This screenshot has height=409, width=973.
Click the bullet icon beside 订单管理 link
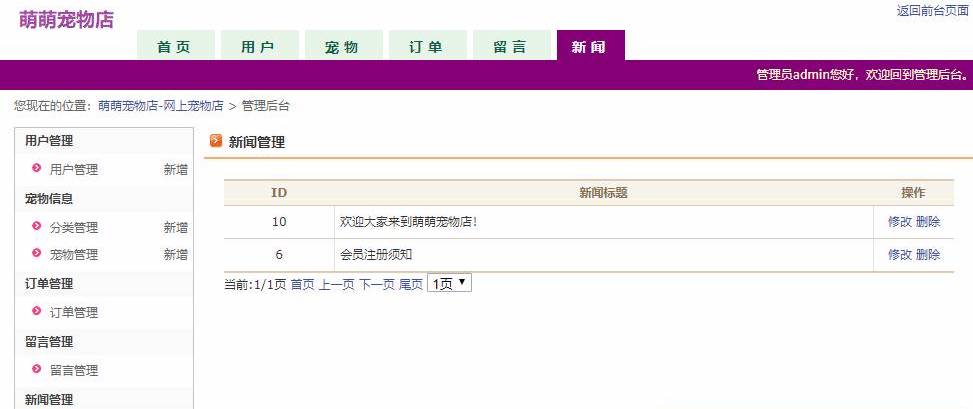pyautogui.click(x=37, y=312)
